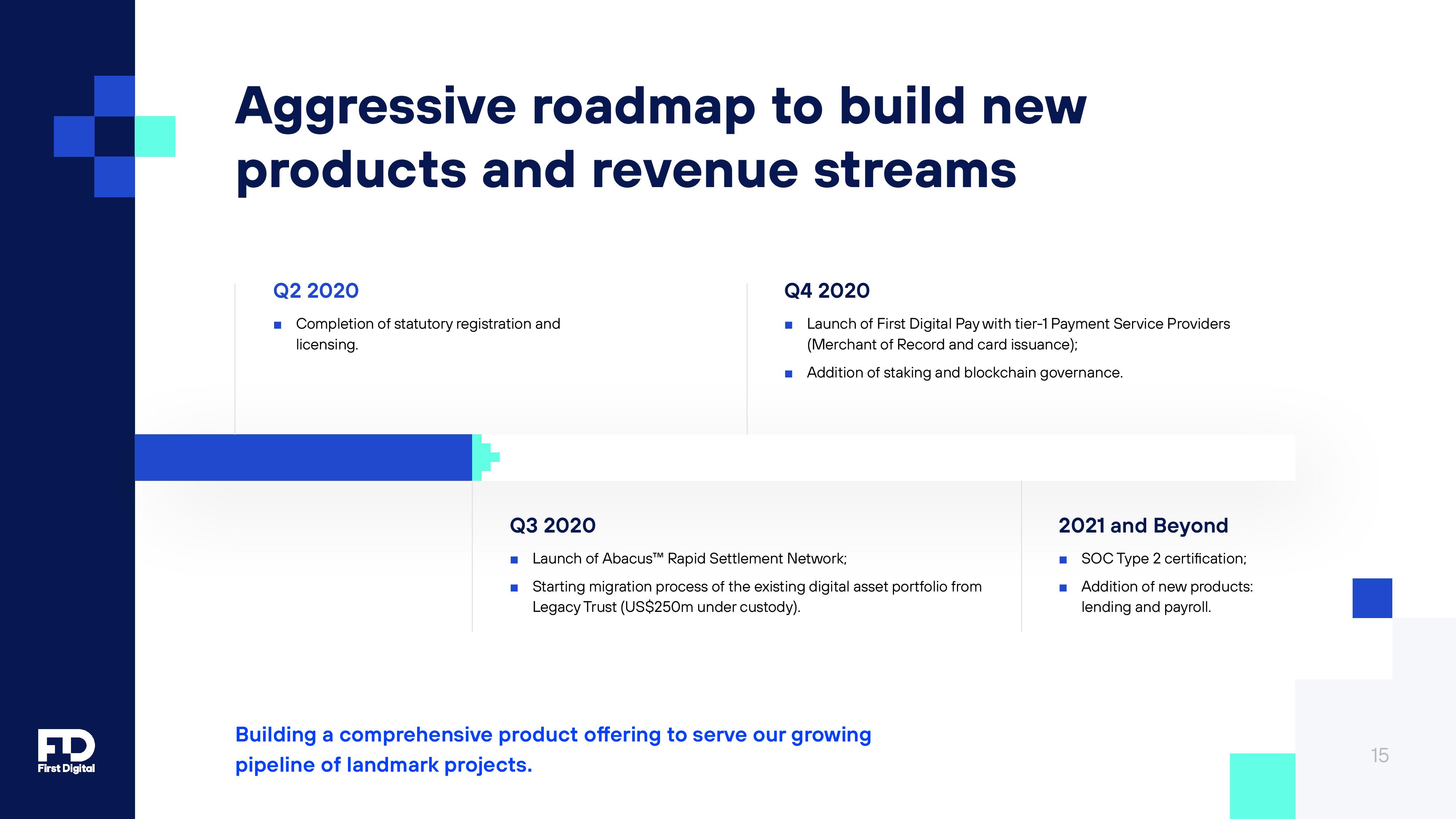Click the bullet beside Launch of First Digital Pay

(x=788, y=325)
